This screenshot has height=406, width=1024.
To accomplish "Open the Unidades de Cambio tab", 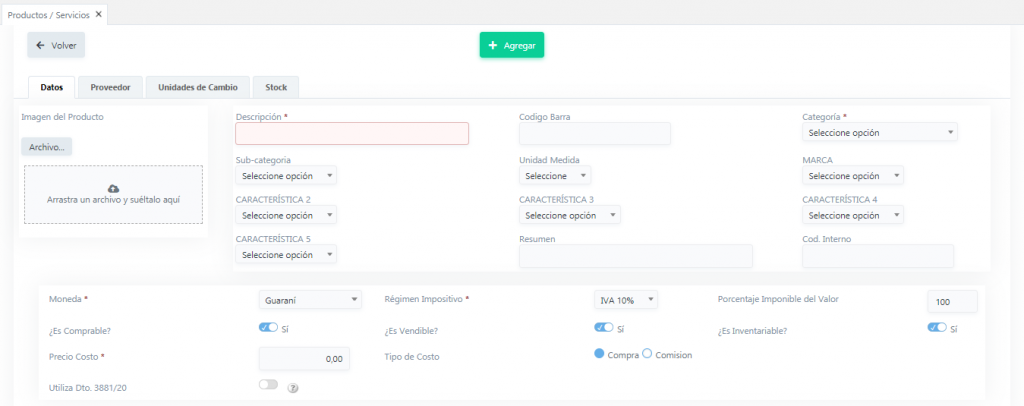I will click(x=198, y=87).
